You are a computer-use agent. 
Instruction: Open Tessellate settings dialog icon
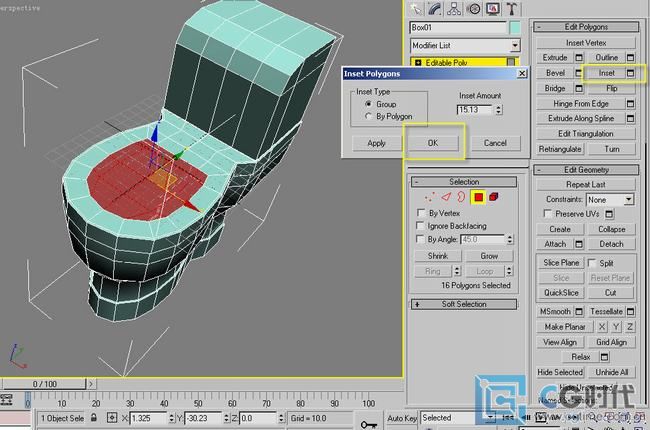[x=631, y=311]
